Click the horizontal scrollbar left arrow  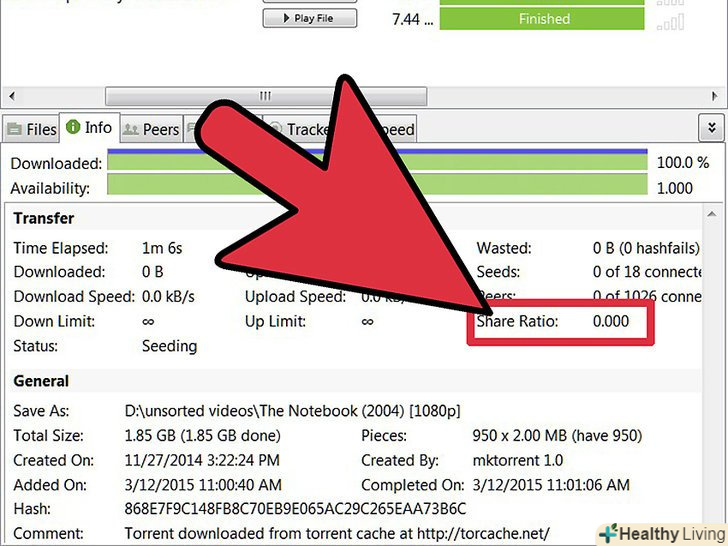(12, 96)
